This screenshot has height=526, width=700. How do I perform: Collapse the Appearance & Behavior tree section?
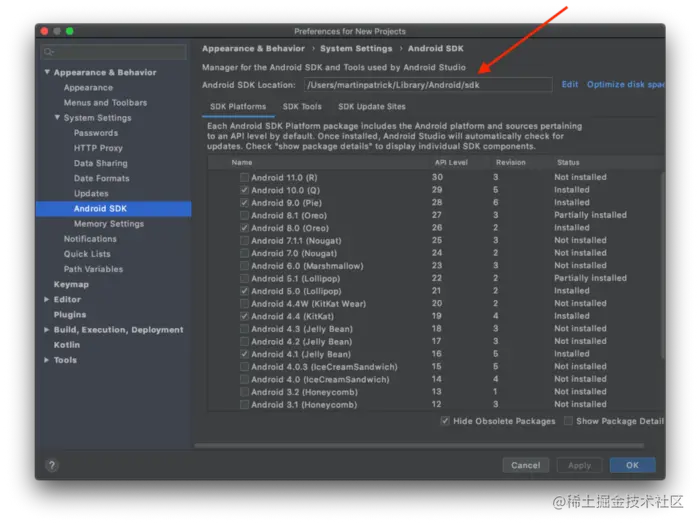(47, 72)
